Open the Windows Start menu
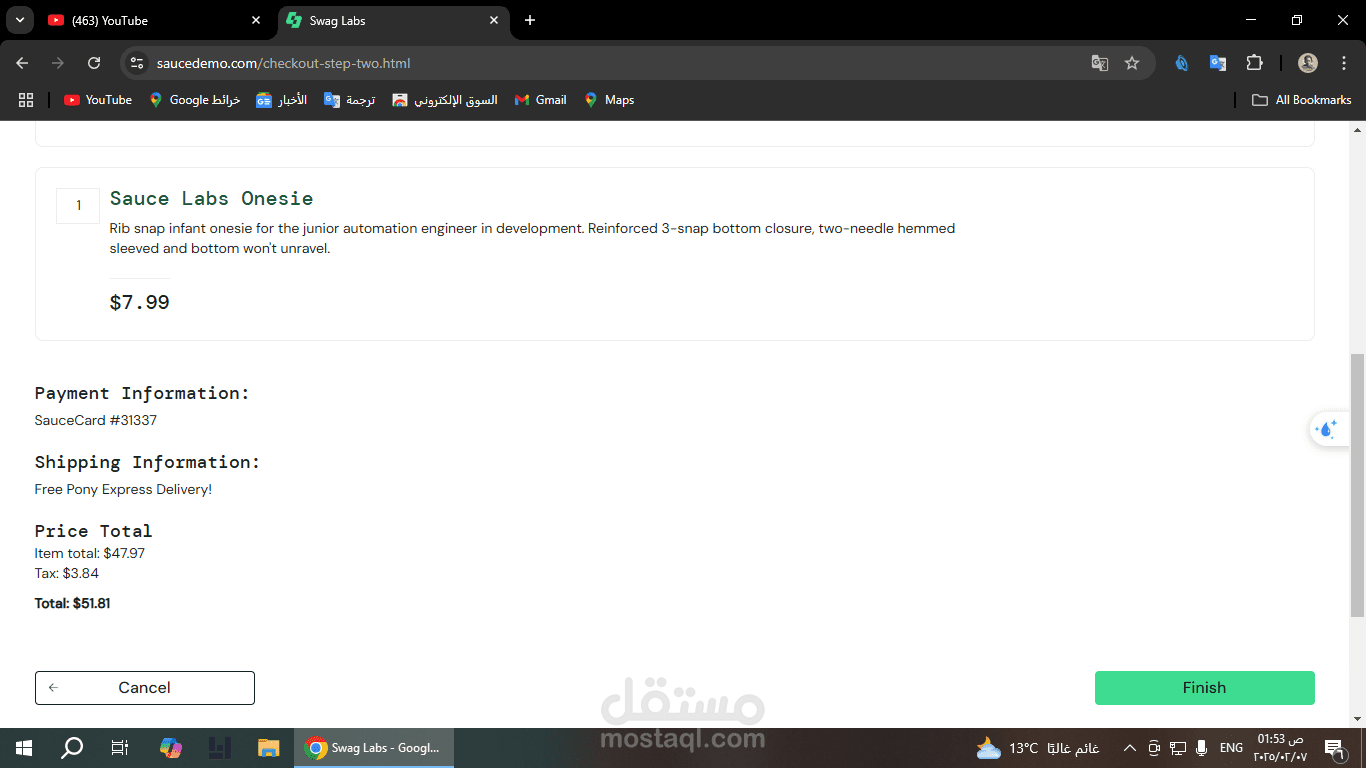The width and height of the screenshot is (1366, 768). coord(24,748)
